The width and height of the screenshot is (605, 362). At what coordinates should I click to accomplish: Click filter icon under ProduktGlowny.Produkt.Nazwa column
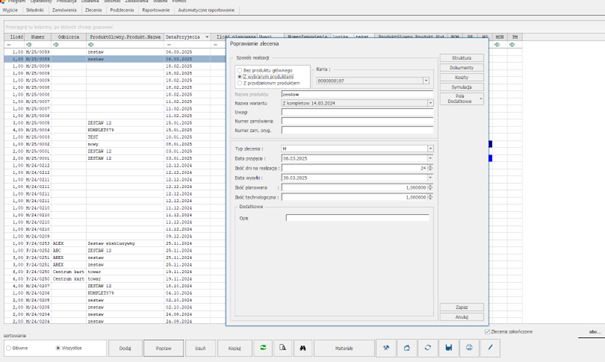tap(91, 45)
